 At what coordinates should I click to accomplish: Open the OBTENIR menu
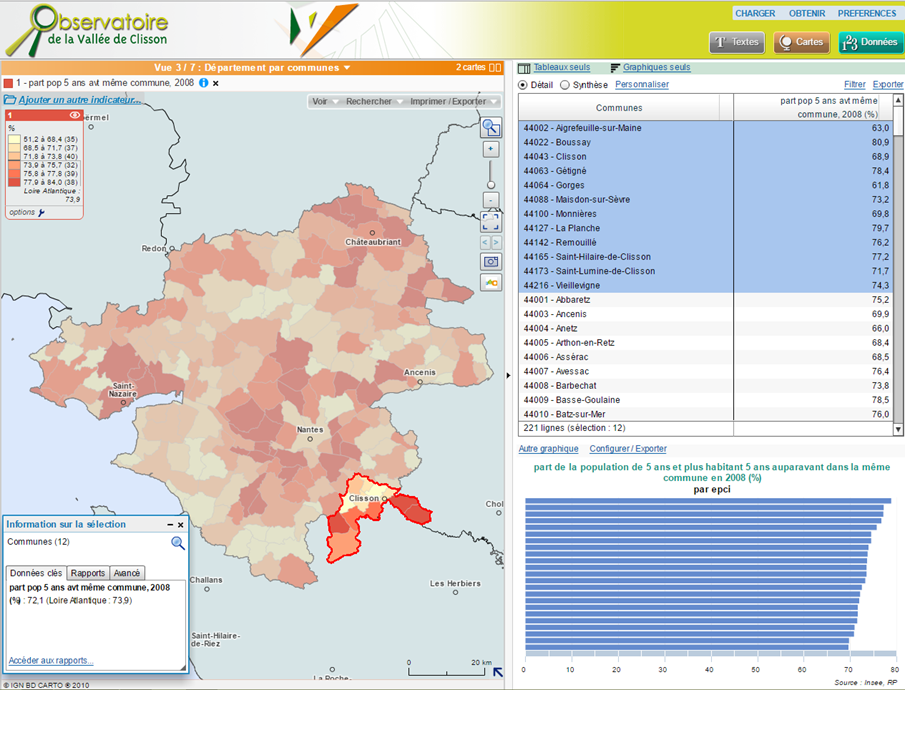[x=807, y=13]
